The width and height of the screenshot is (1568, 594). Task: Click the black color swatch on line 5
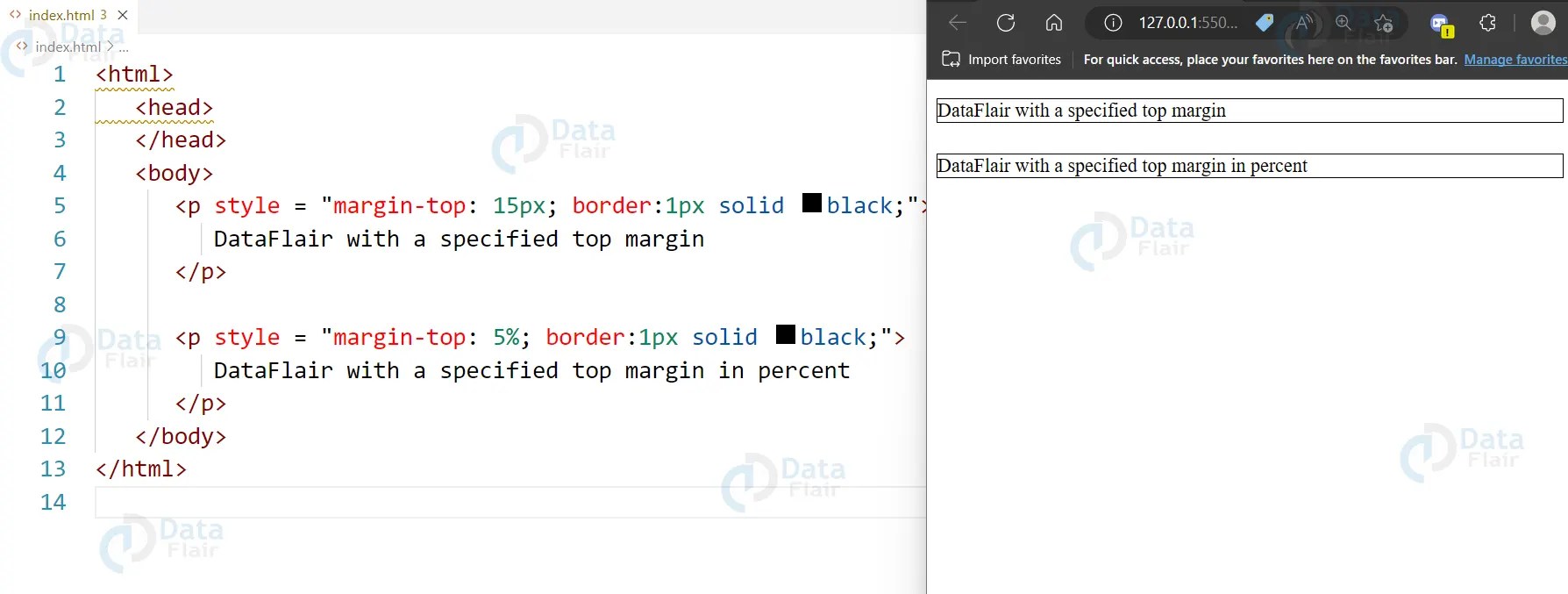click(x=812, y=204)
